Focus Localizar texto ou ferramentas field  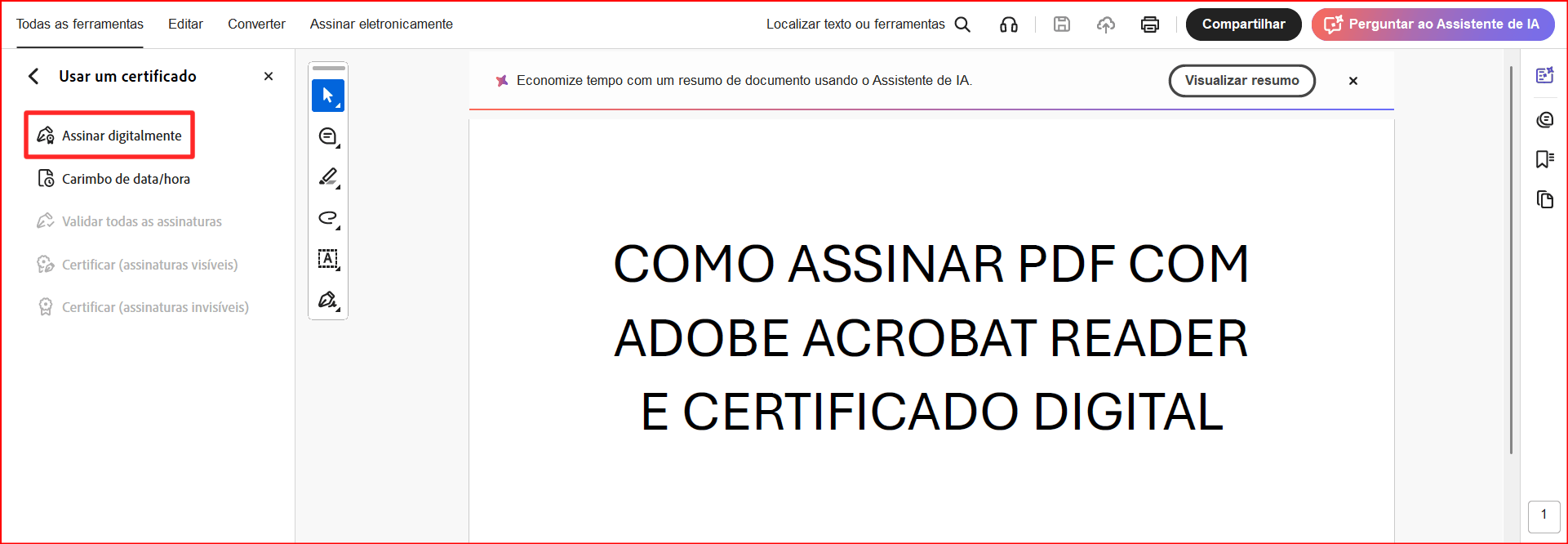pos(855,25)
